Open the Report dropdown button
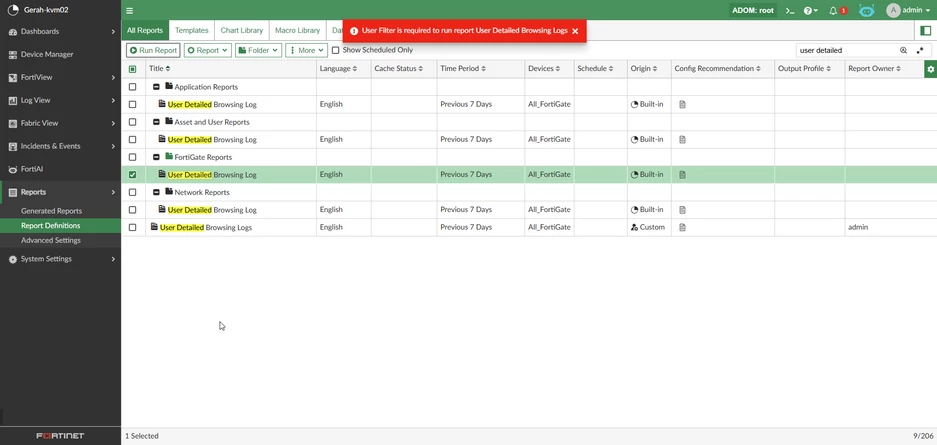This screenshot has height=445, width=937. point(207,51)
